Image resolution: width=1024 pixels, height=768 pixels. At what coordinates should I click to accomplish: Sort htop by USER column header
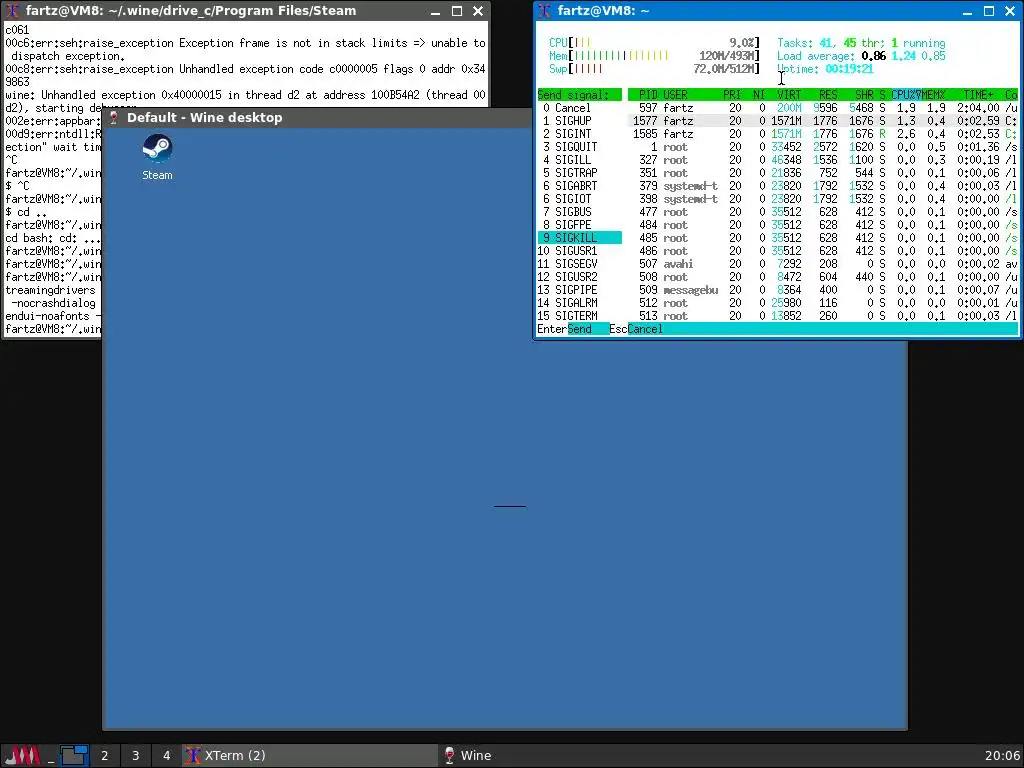675,95
